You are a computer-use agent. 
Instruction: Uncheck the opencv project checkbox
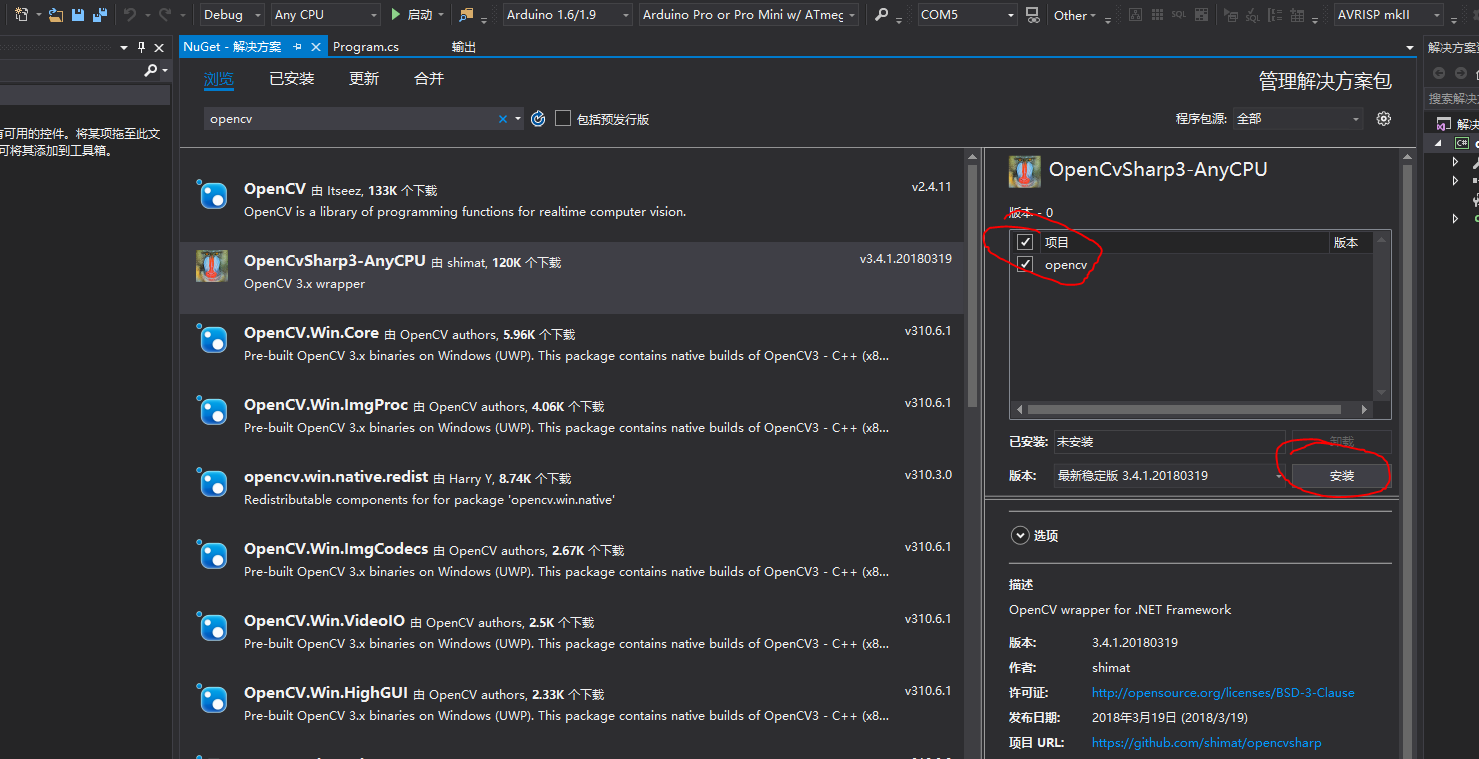[1025, 265]
